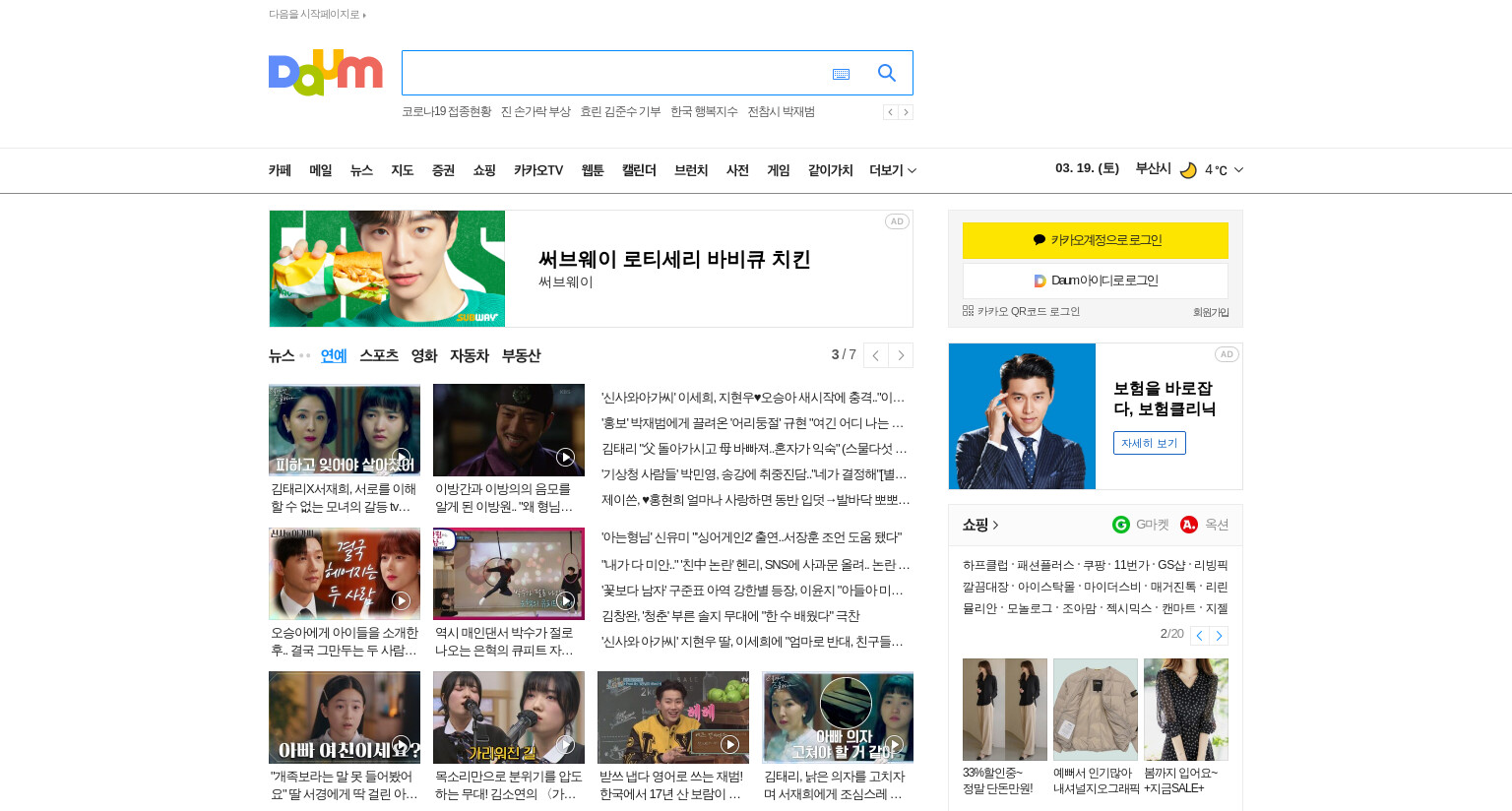The width and height of the screenshot is (1512, 811).
Task: Open the beige padded jacket shopping thumbnail
Action: [1096, 710]
